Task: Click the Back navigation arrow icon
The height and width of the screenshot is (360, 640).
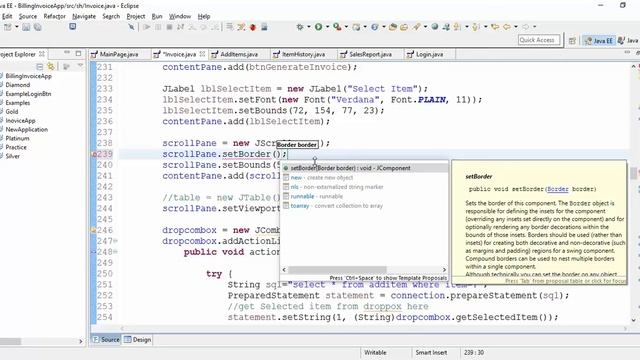Action: [507, 27]
